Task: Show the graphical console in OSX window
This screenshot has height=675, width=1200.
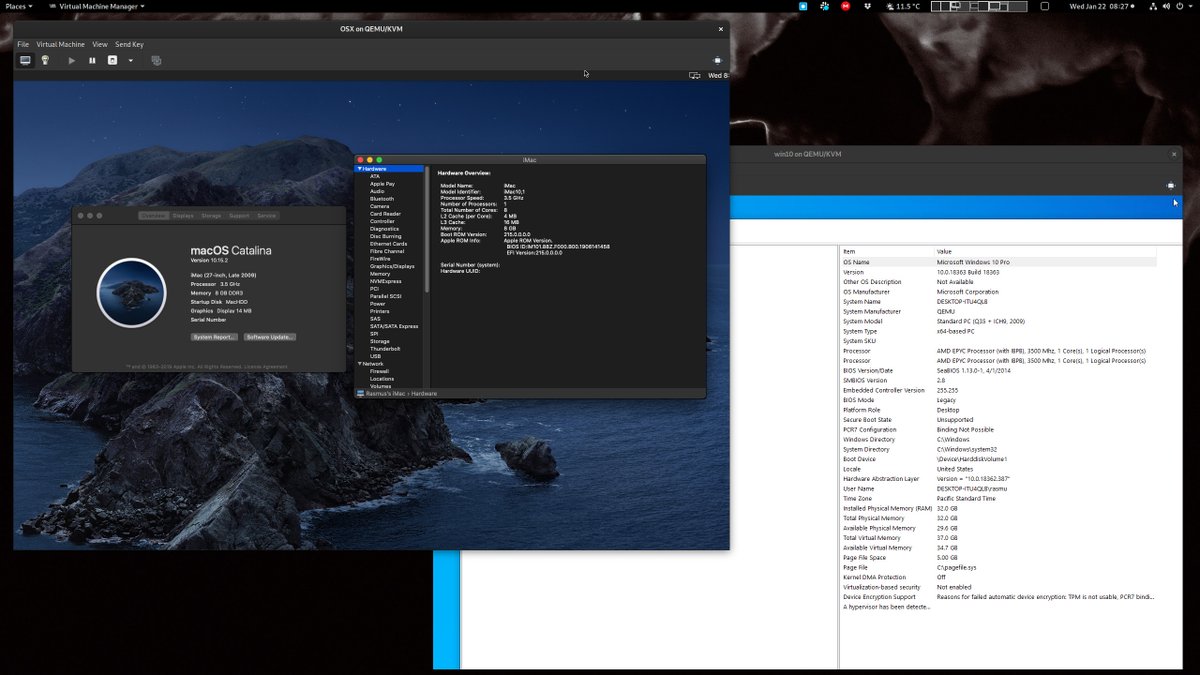Action: click(x=25, y=60)
